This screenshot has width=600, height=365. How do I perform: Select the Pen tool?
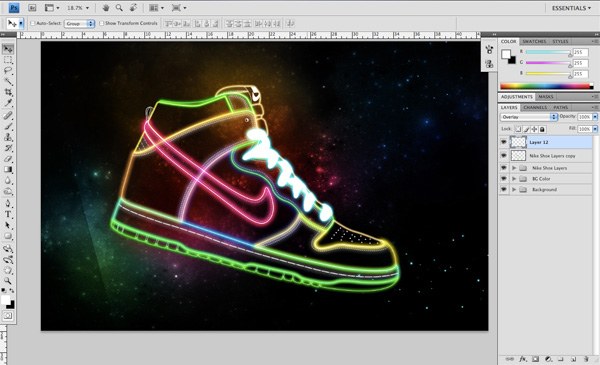8,203
